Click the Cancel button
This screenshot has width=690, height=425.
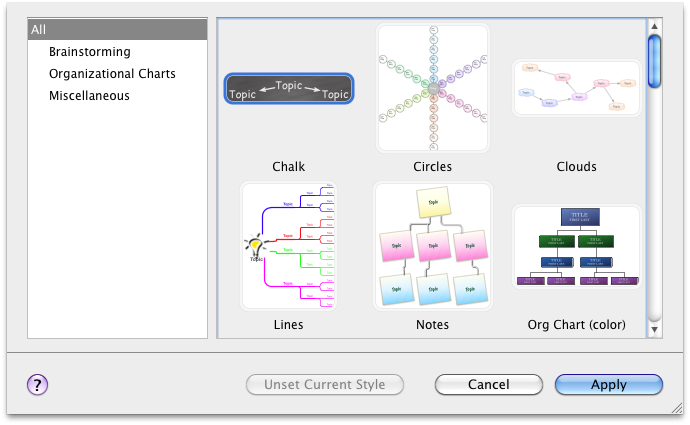click(x=488, y=385)
